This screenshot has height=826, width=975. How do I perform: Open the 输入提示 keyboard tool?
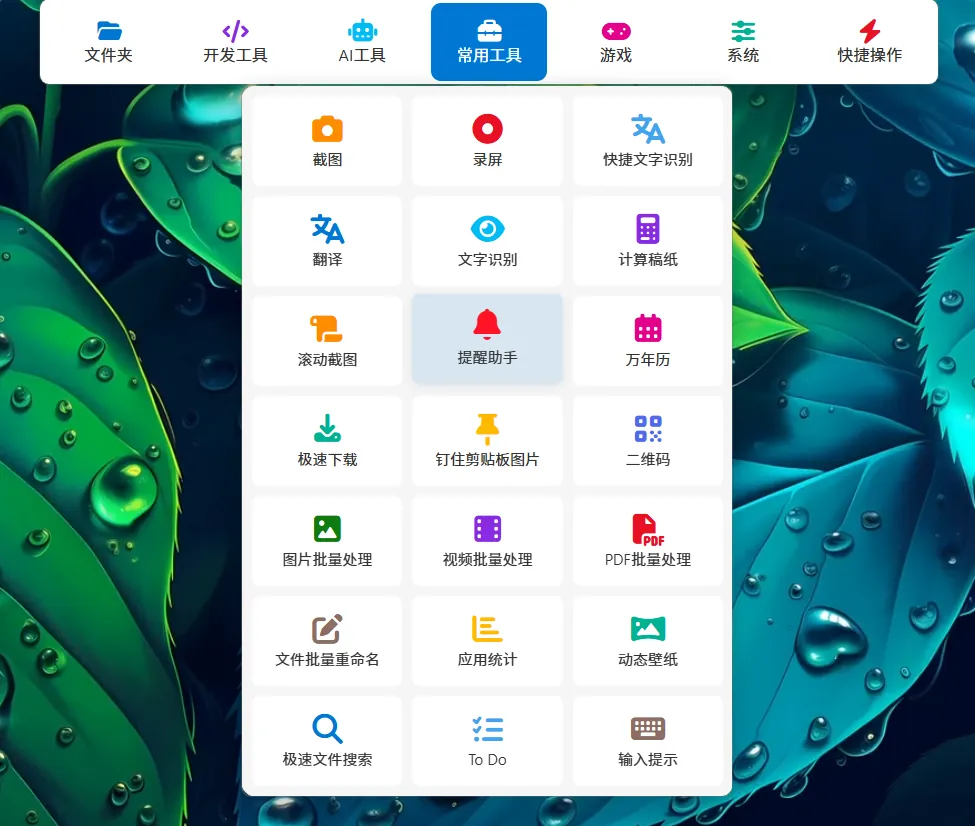(648, 741)
